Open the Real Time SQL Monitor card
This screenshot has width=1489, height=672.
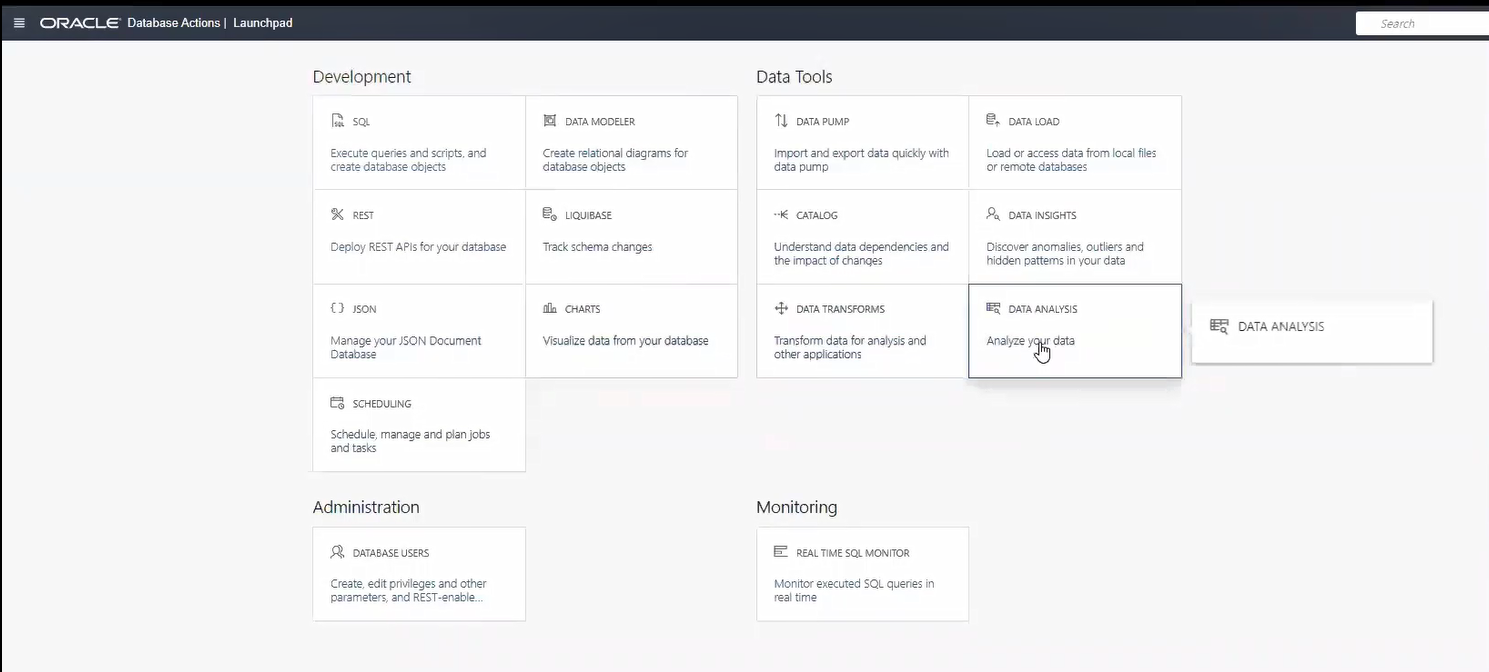[x=862, y=574]
